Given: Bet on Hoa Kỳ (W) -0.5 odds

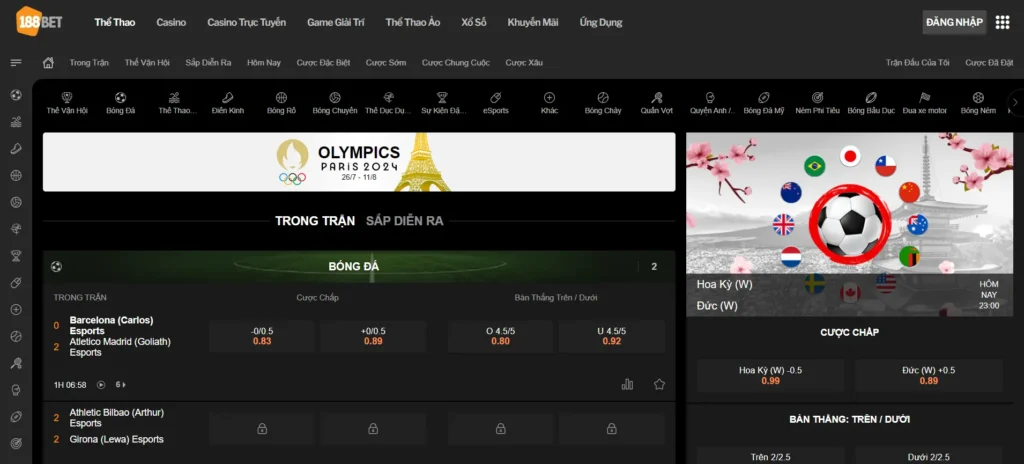Looking at the screenshot, I should [x=770, y=375].
